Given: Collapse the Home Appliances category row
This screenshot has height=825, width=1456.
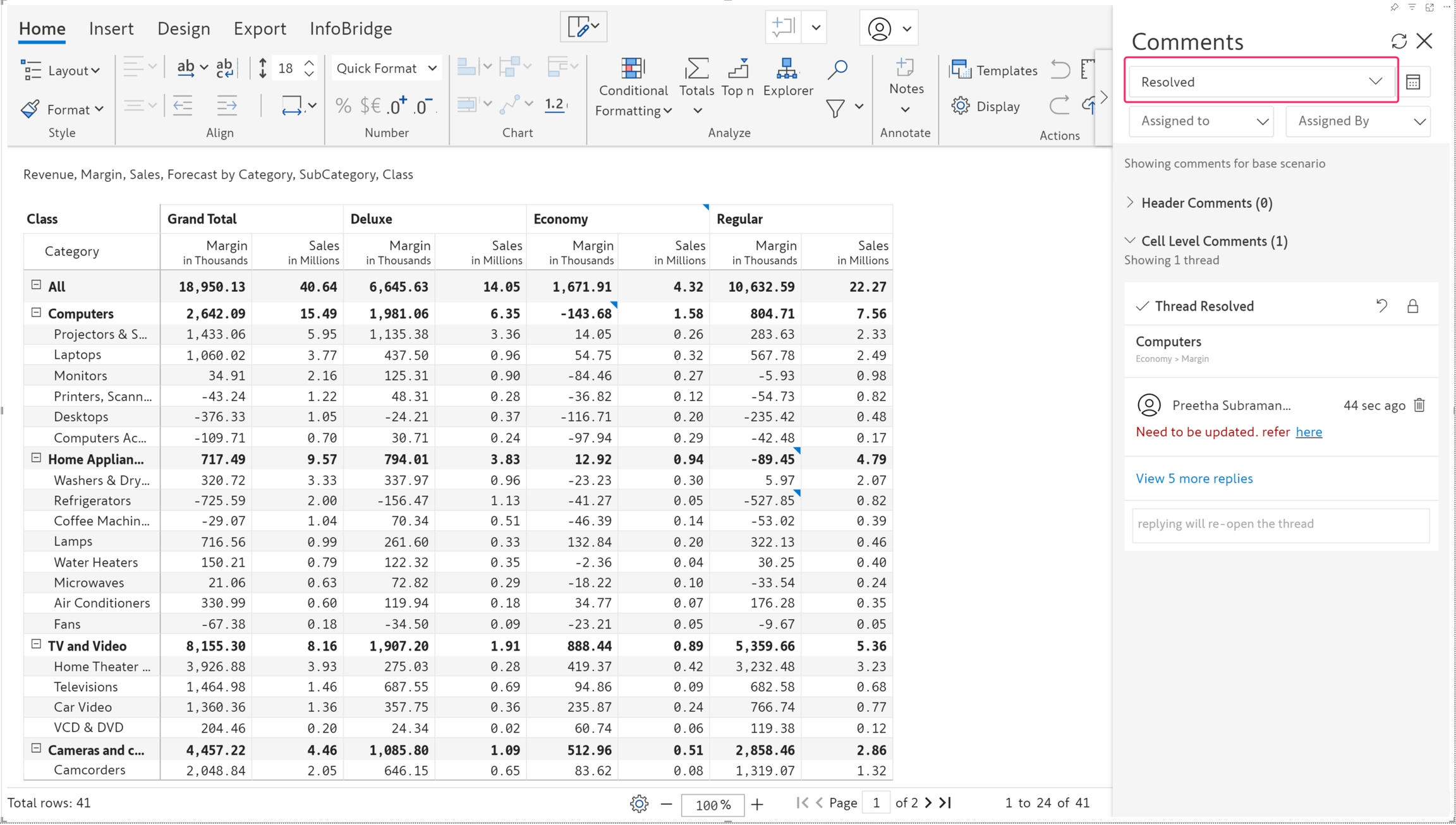Looking at the screenshot, I should click(x=36, y=458).
